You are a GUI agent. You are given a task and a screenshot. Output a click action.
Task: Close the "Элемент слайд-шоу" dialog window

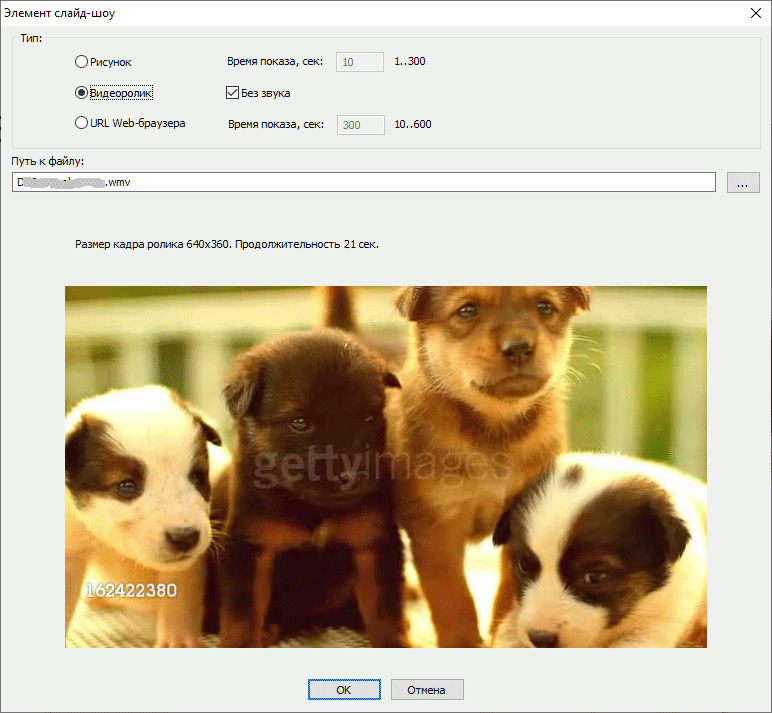coord(753,13)
